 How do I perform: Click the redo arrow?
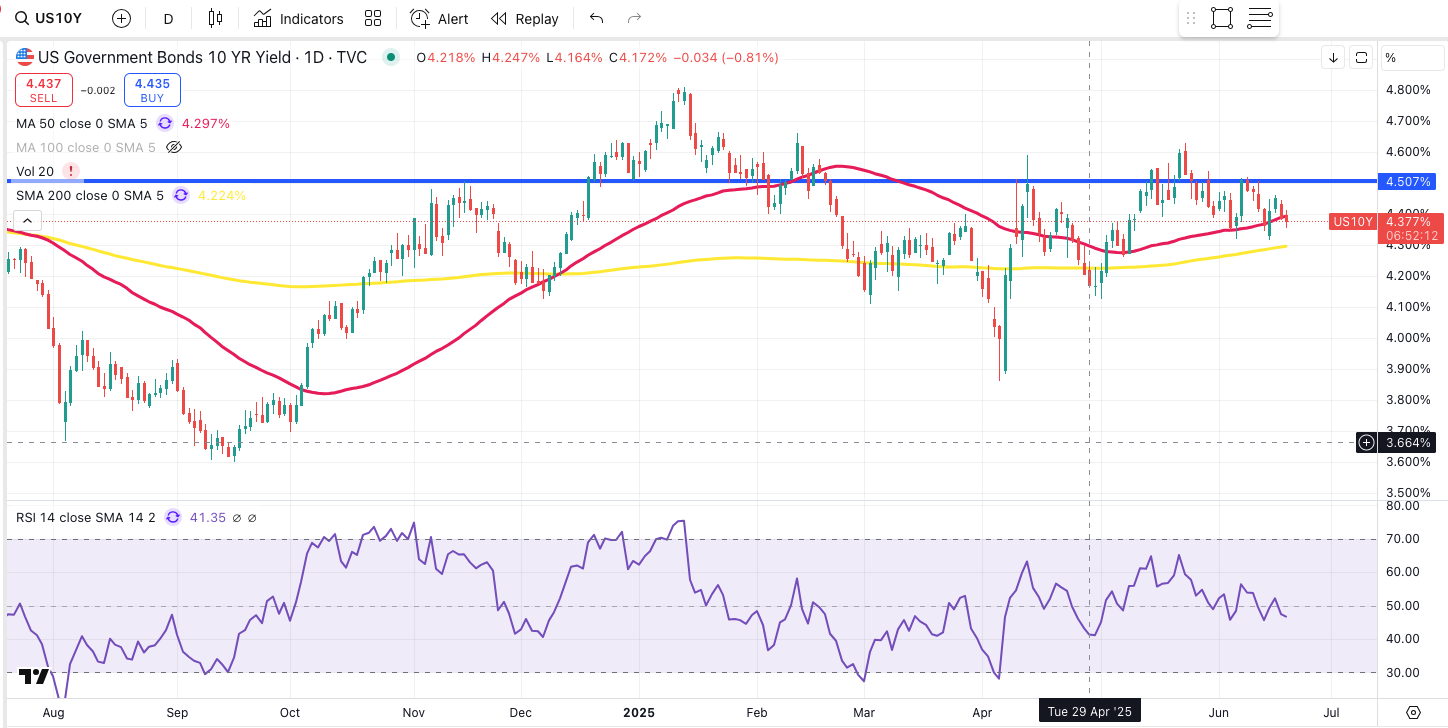(x=633, y=19)
